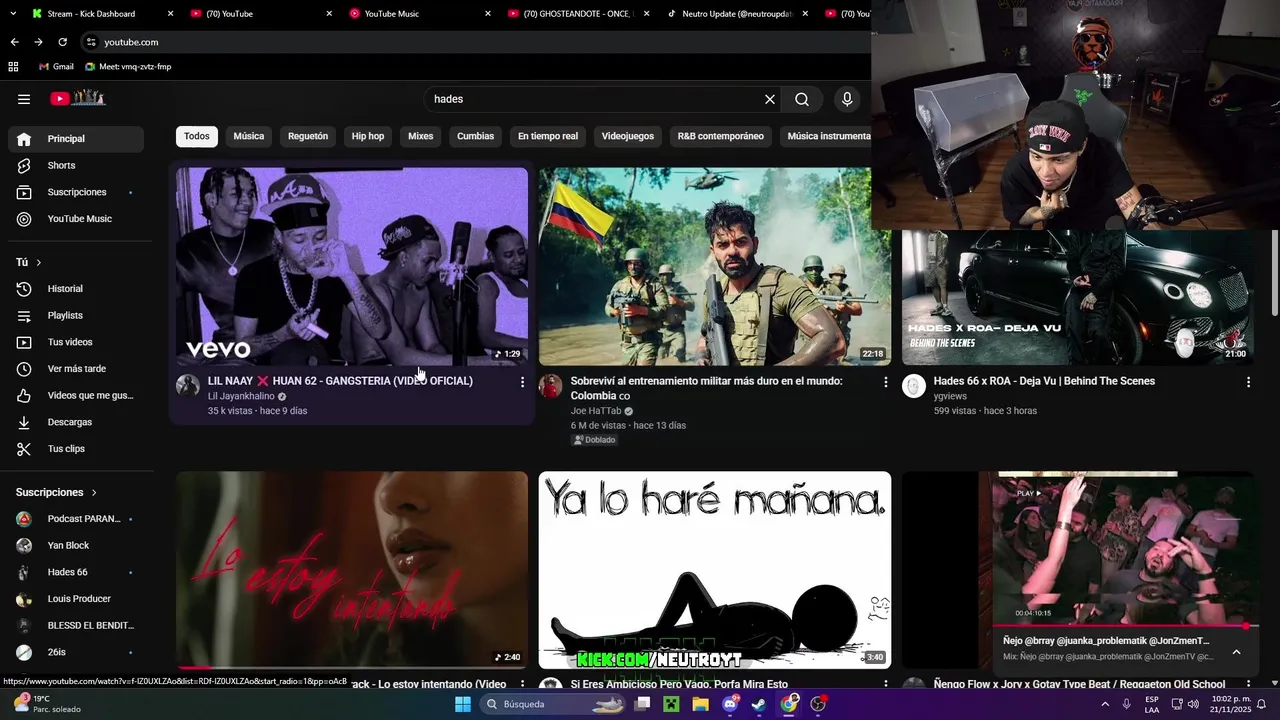Click the search magnifier button
Screen dimensions: 1280x720
[802, 99]
